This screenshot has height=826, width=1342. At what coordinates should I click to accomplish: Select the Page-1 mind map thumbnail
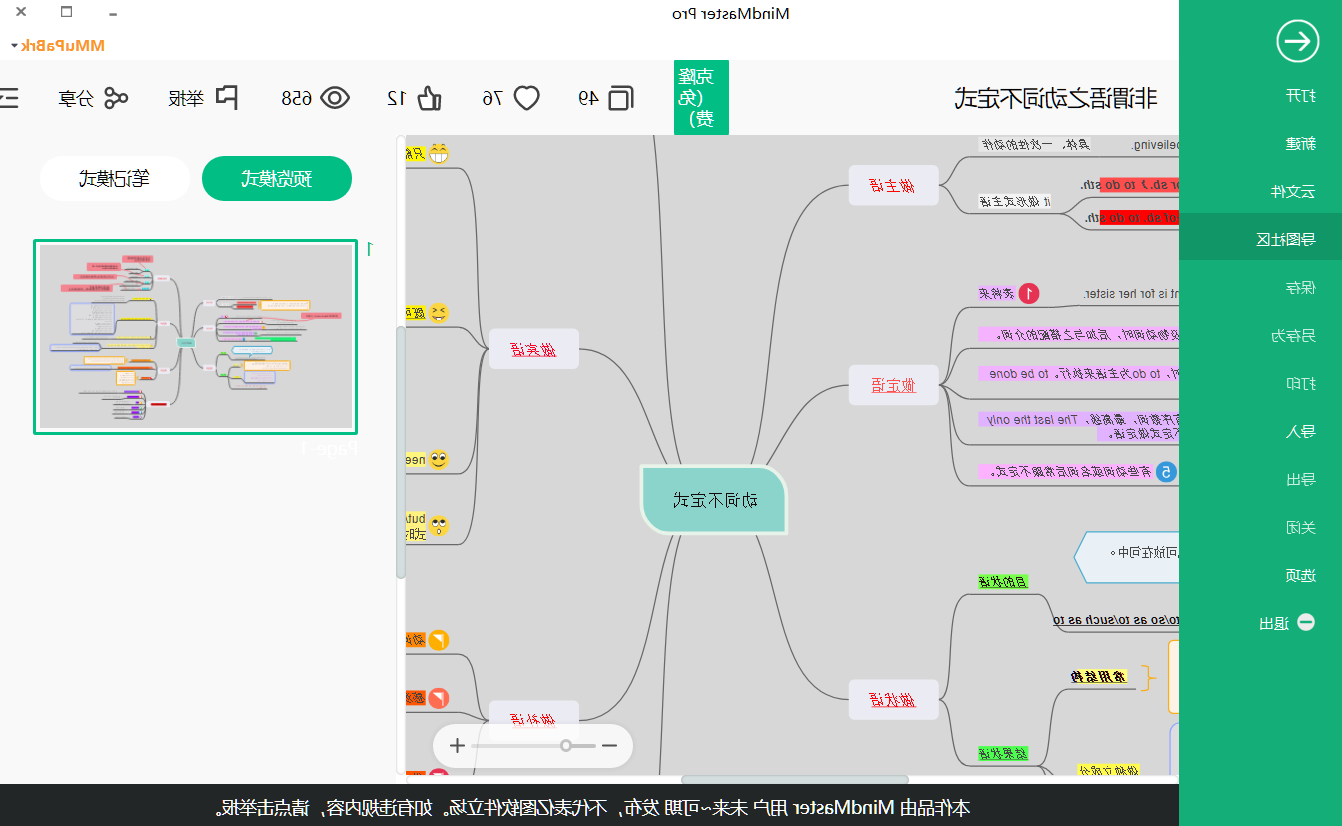coord(195,337)
